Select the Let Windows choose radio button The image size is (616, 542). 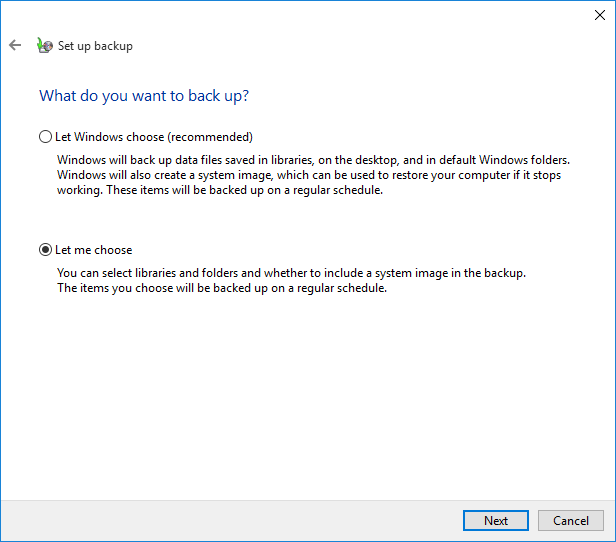(45, 137)
